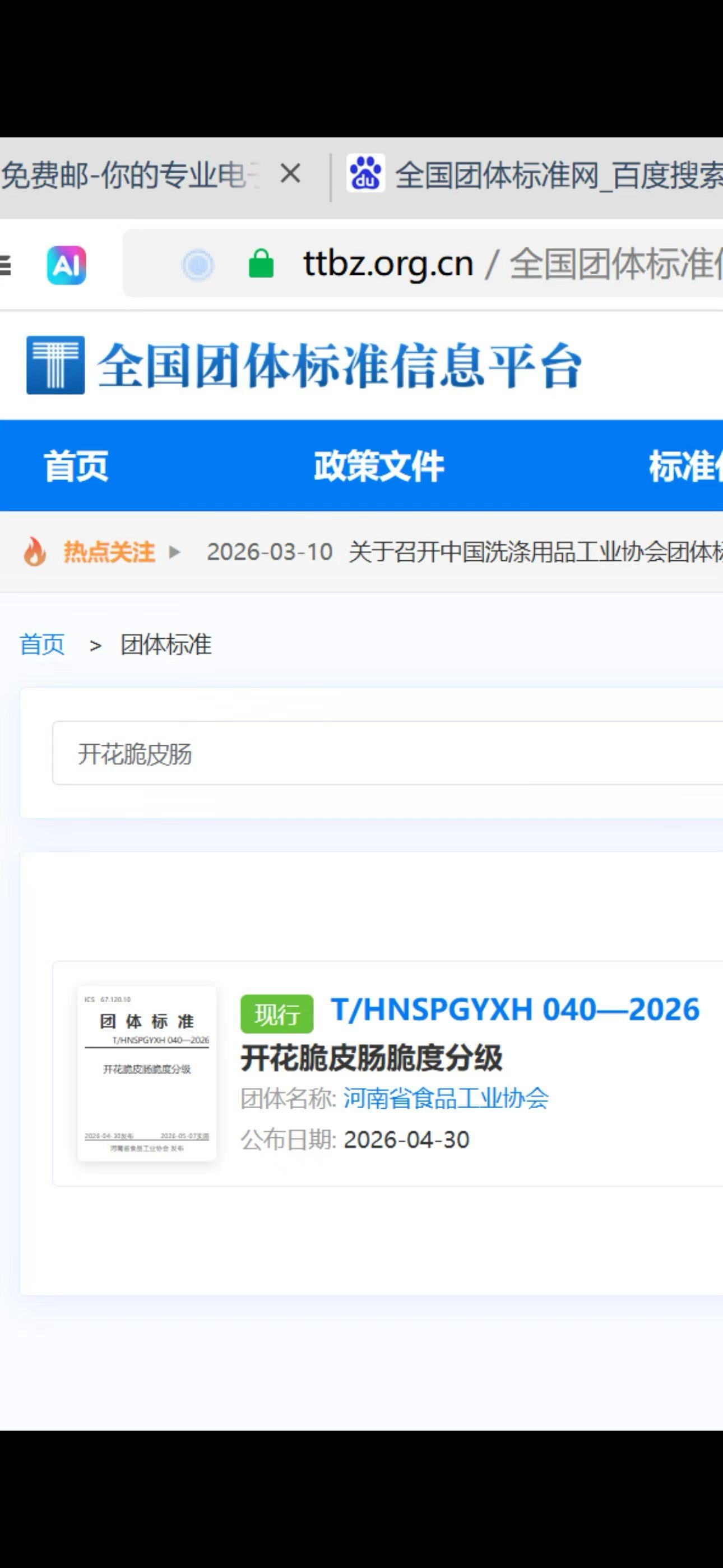This screenshot has width=723, height=1568.
Task: Open the 2026-03-10 洗涤用品工业协会 news item
Action: [465, 552]
